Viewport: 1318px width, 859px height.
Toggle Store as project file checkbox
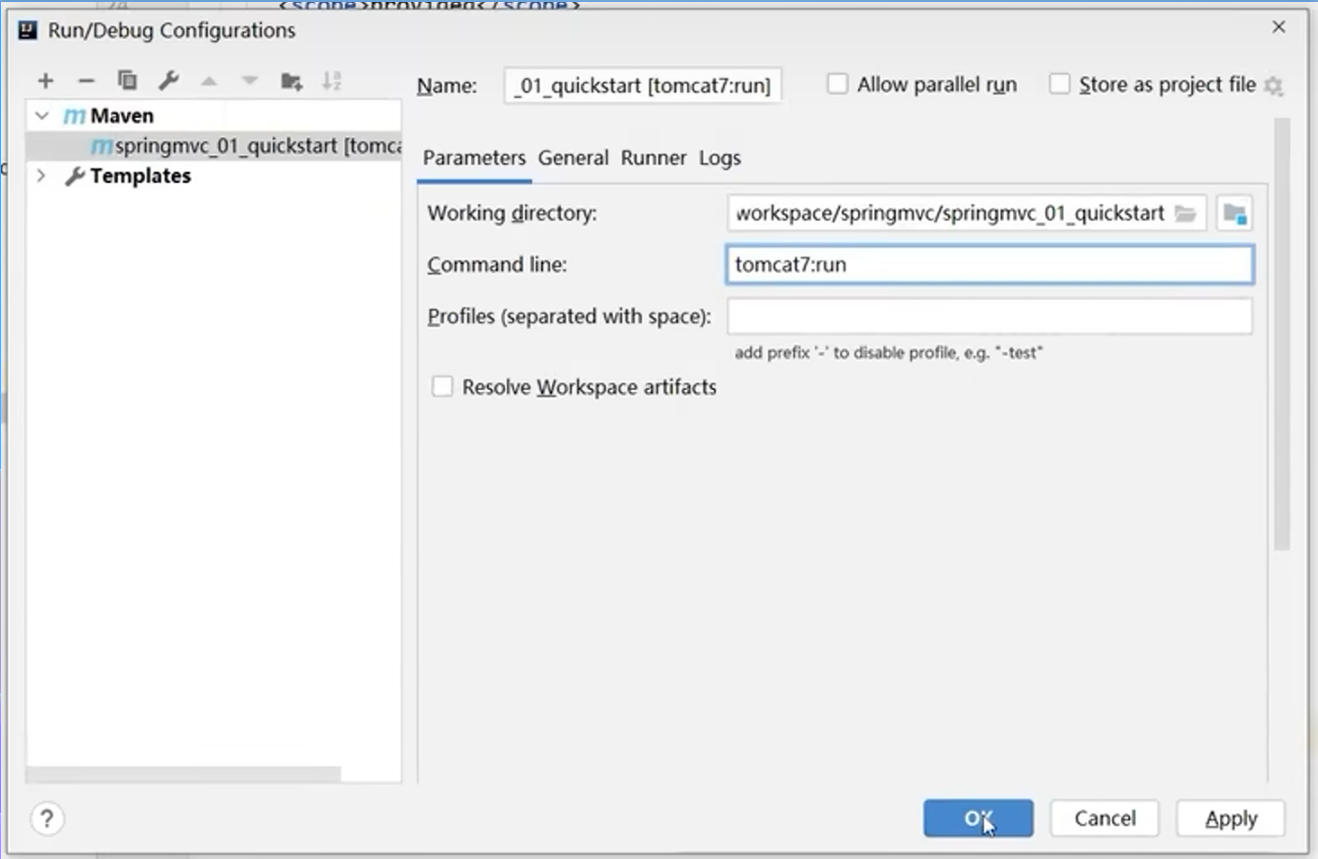(x=1059, y=84)
